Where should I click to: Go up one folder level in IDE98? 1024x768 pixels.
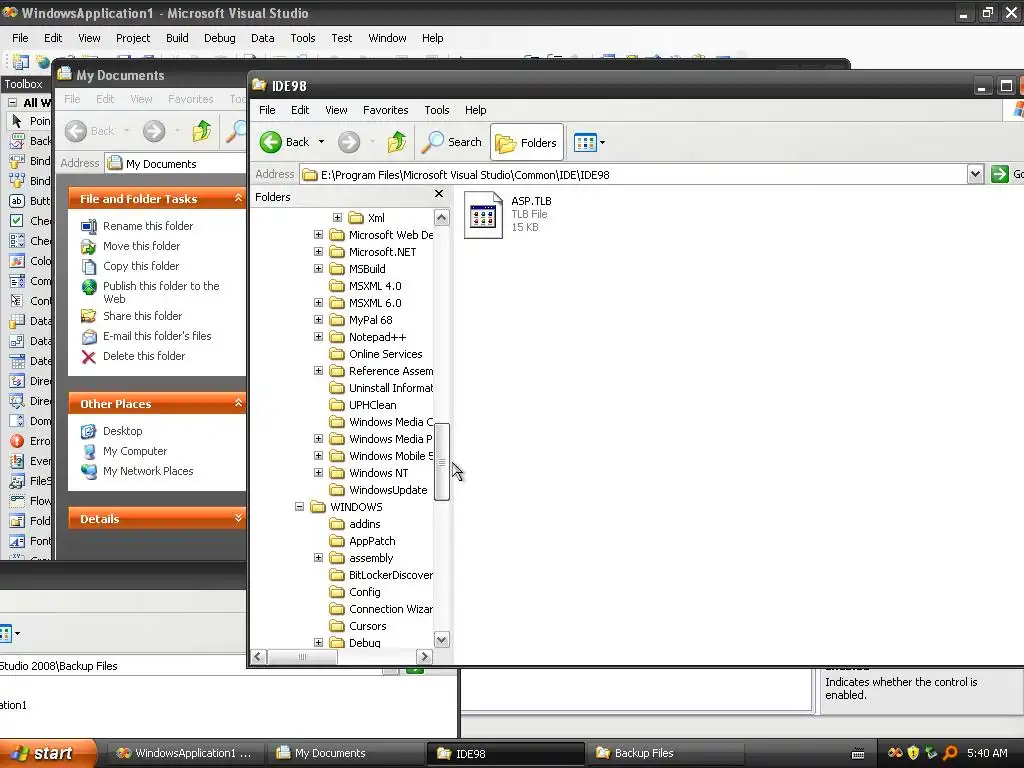[x=396, y=142]
